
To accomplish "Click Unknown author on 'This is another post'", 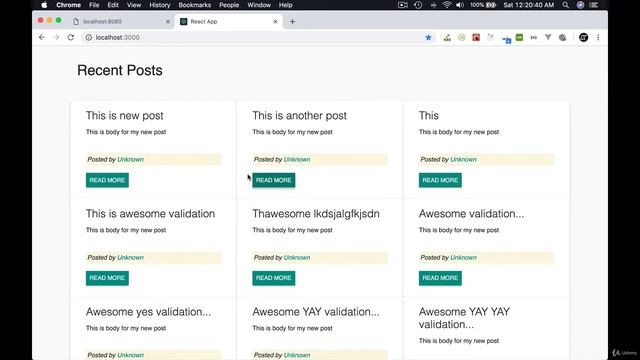I will [297, 160].
